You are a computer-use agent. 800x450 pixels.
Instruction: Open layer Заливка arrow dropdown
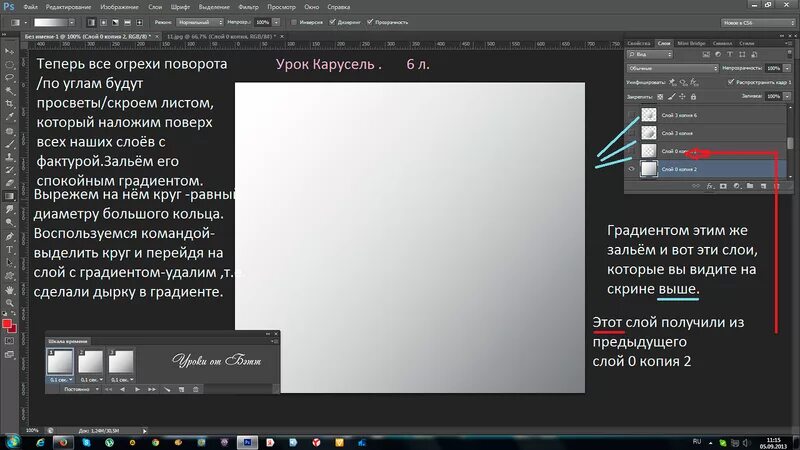pos(787,96)
